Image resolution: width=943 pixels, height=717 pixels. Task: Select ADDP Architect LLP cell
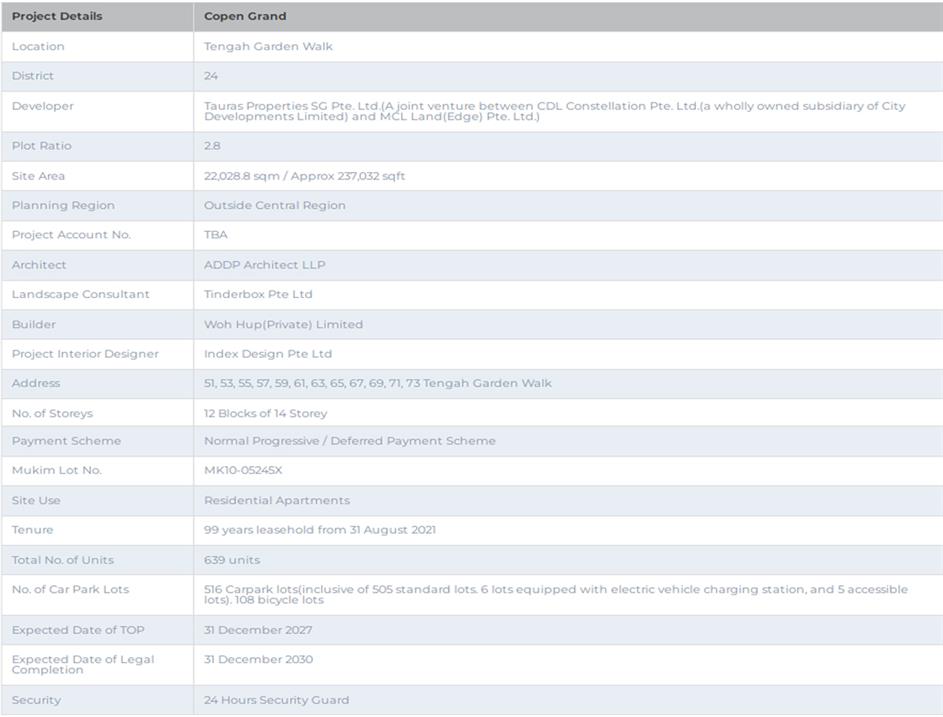pyautogui.click(x=264, y=265)
